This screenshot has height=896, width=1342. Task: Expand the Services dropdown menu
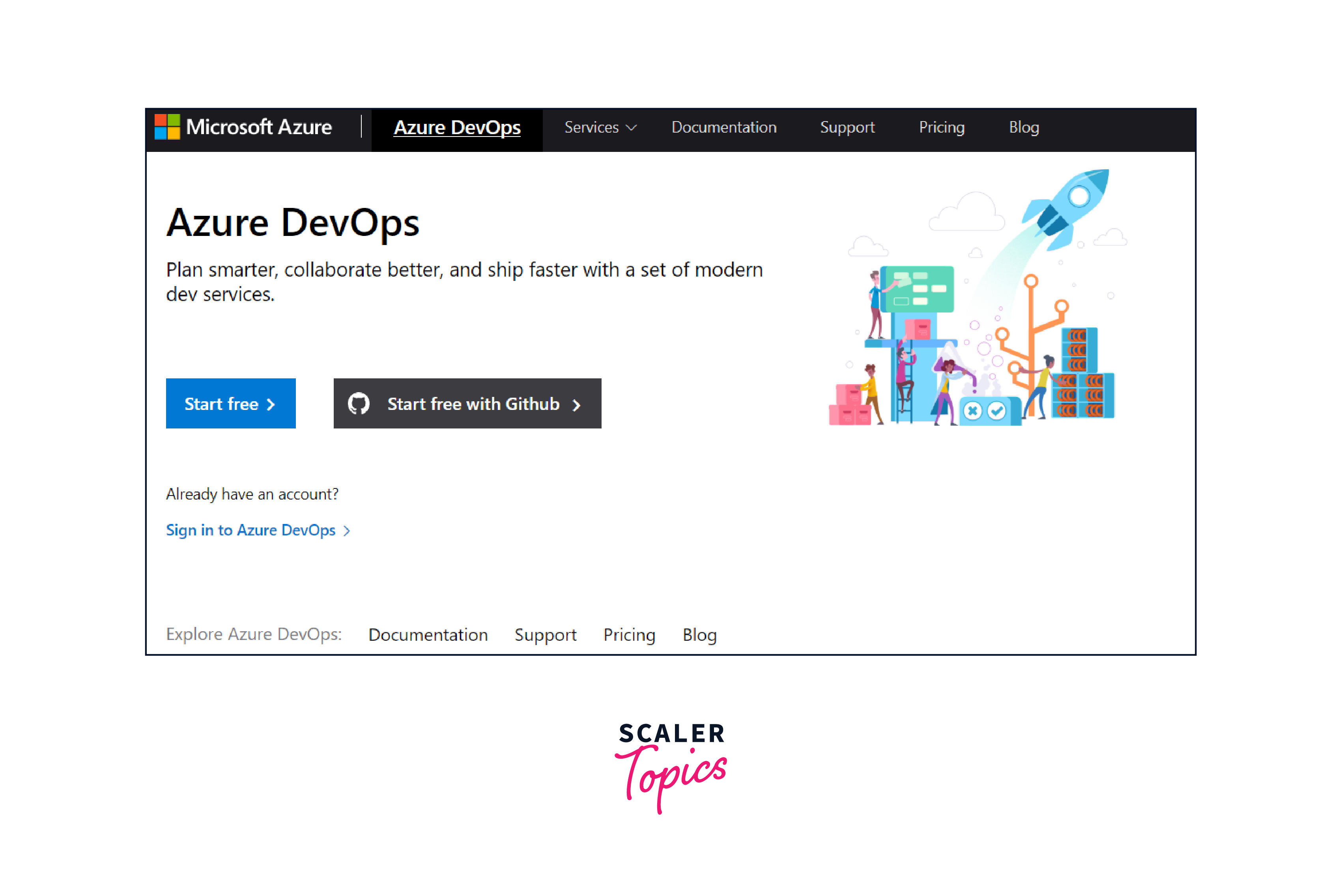[x=592, y=127]
